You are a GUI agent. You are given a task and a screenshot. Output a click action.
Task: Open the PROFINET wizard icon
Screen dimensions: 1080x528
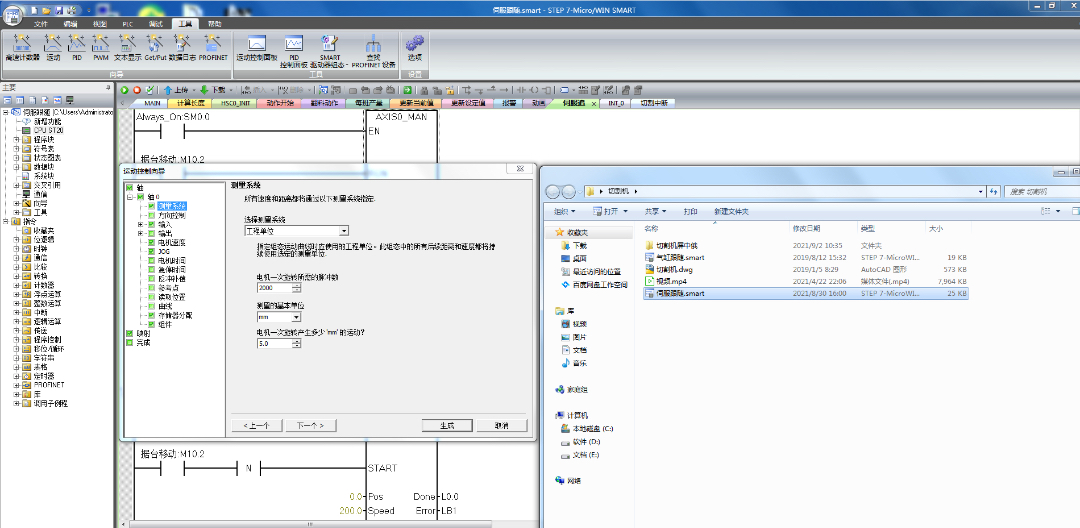pyautogui.click(x=214, y=46)
